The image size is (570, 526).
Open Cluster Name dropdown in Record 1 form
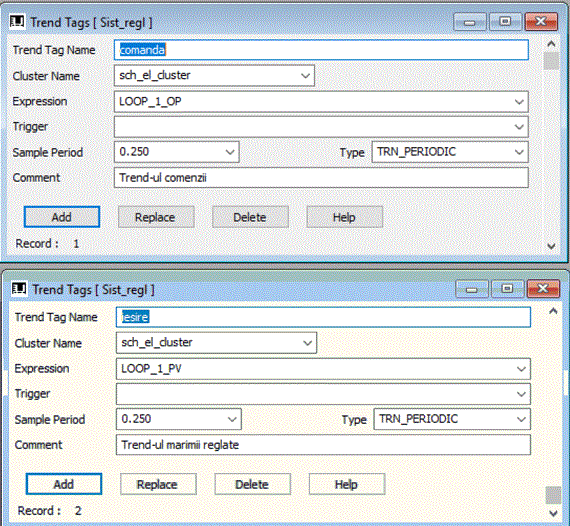click(305, 76)
